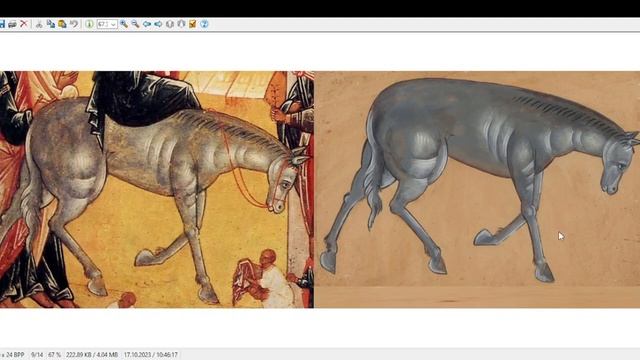Image resolution: width=640 pixels, height=360 pixels.
Task: Click the 222.89 KB / 4.04 MB status entry
Action: [92, 355]
